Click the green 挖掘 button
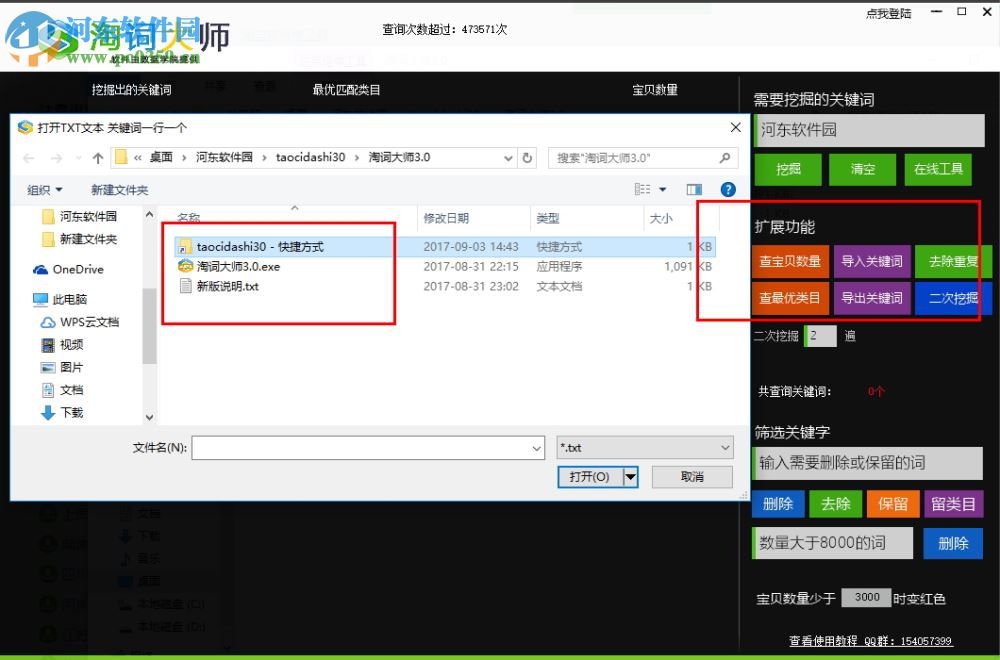The height and width of the screenshot is (660, 1000). tap(787, 169)
